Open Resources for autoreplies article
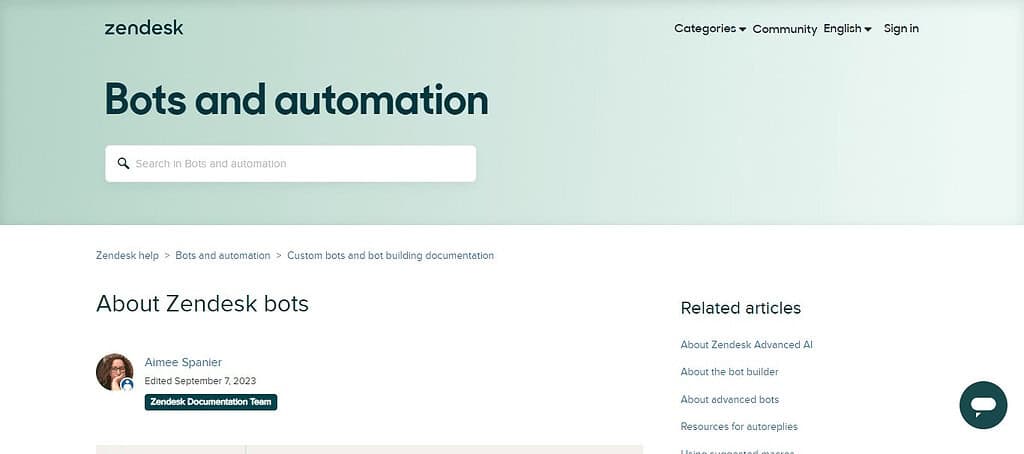 (x=739, y=427)
